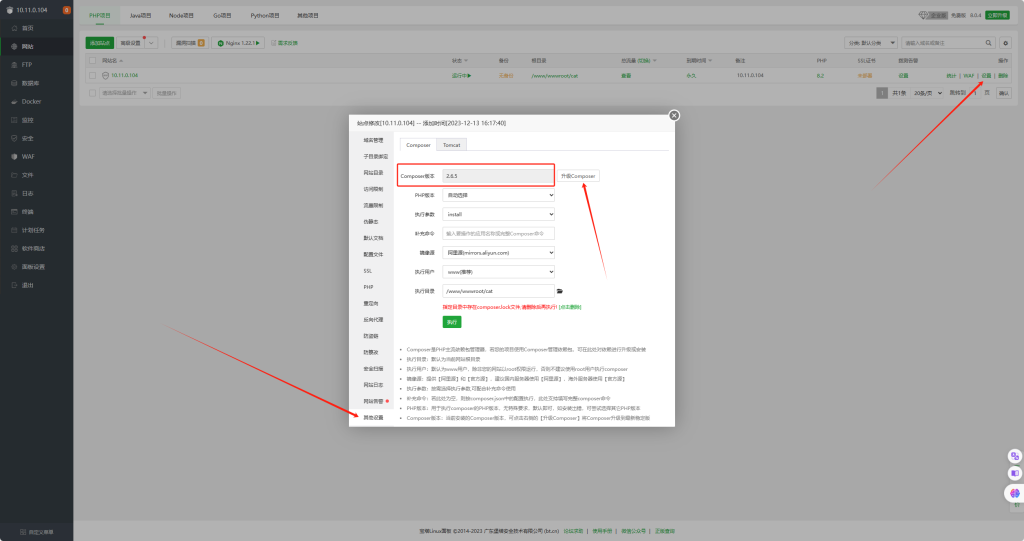
Task: Select 网站日志 in the dialog side menu
Action: click(x=374, y=385)
